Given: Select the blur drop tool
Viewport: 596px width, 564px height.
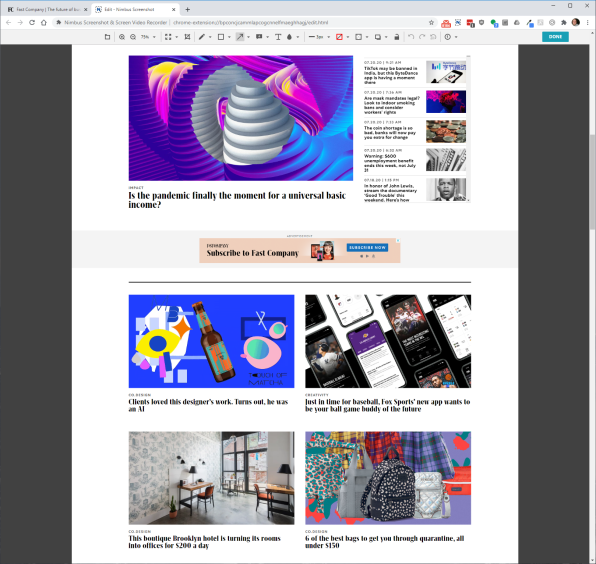Looking at the screenshot, I should (290, 37).
